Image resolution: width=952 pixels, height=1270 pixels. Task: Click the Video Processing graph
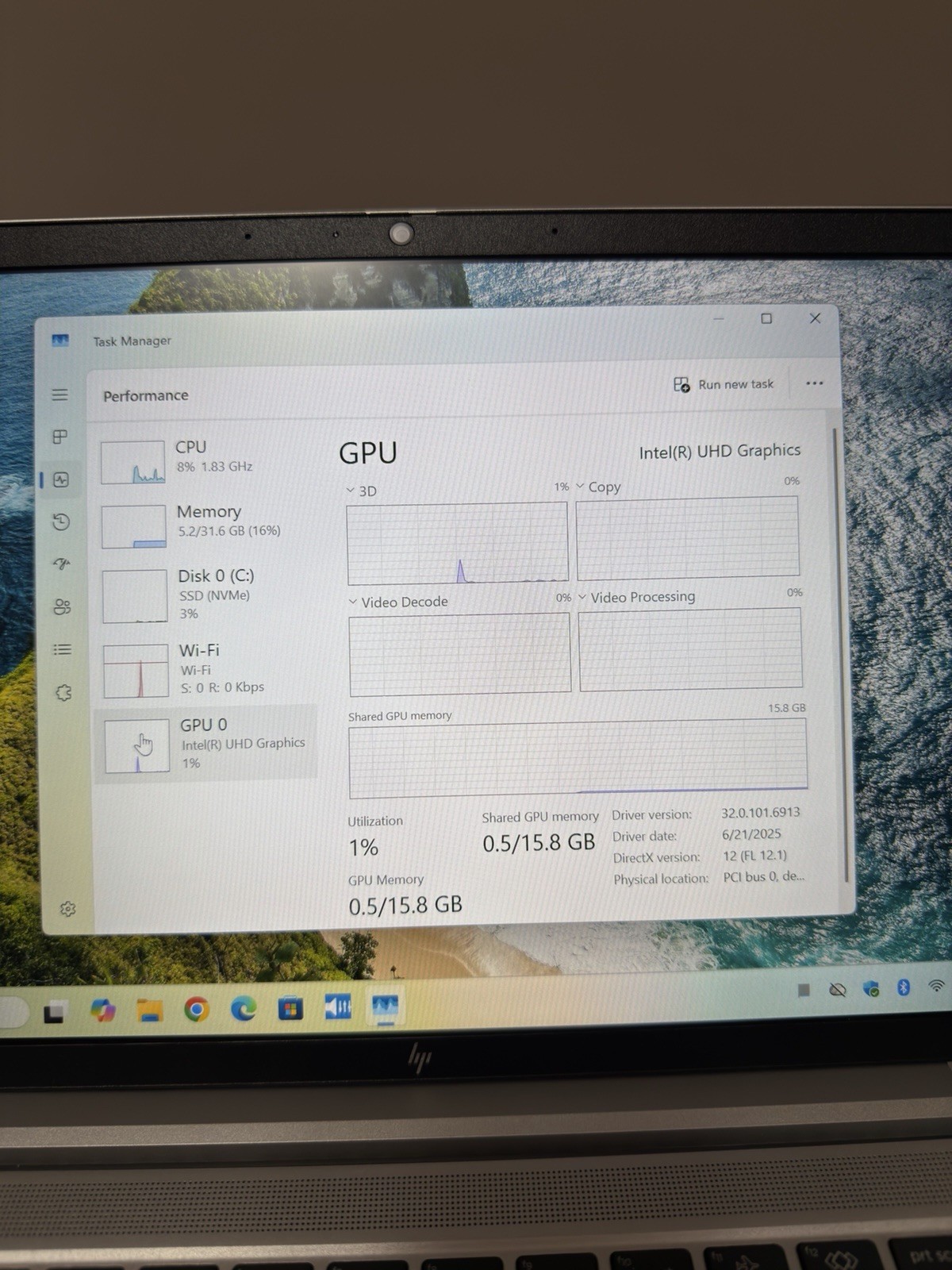pyautogui.click(x=690, y=648)
